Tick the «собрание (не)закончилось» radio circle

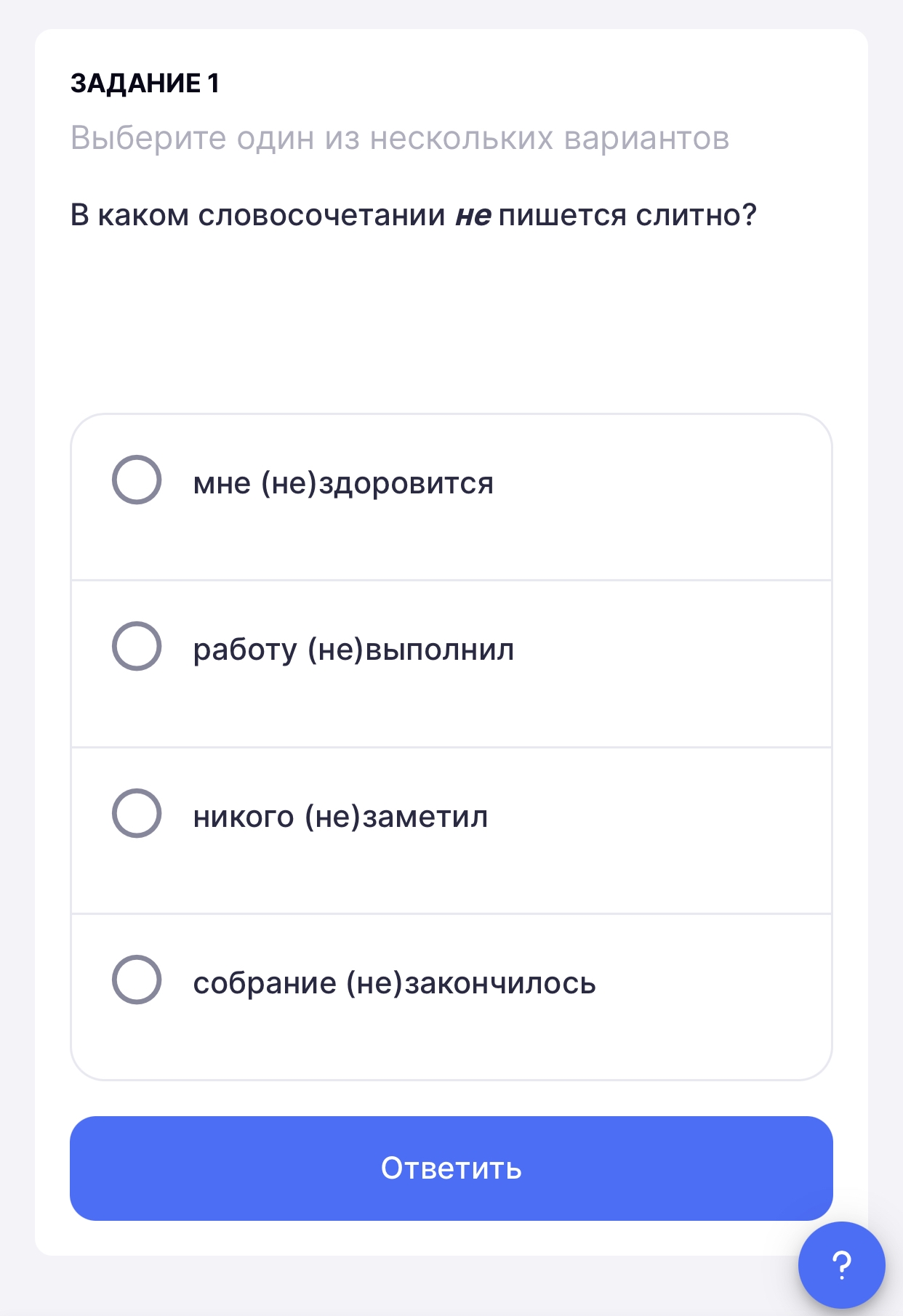pos(137,980)
